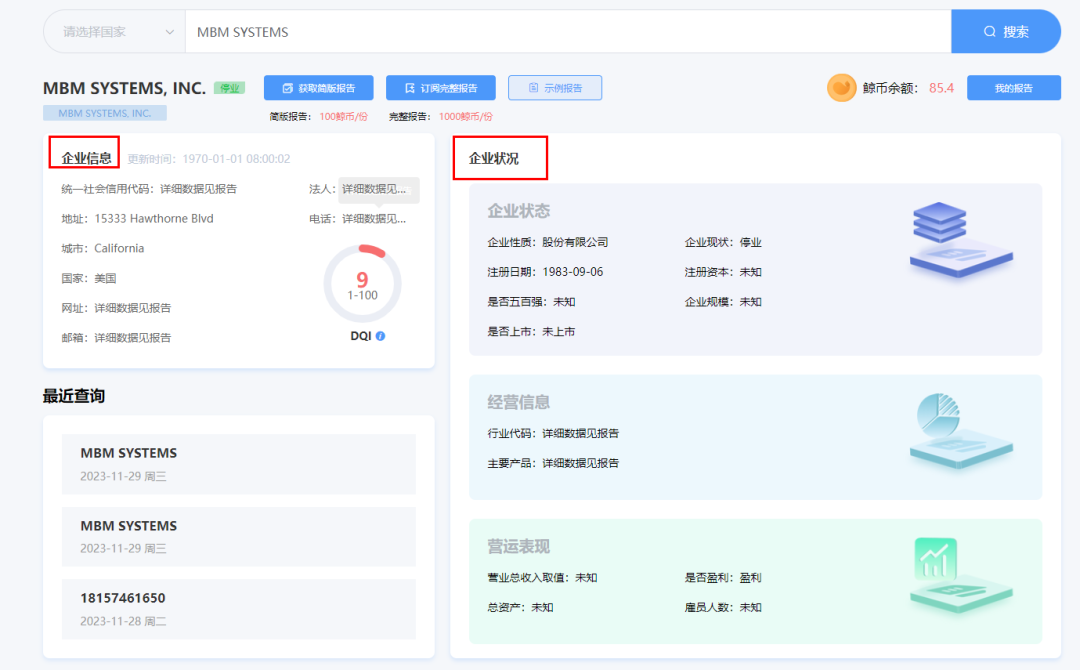Click the green 停业 status badge
The height and width of the screenshot is (670, 1080).
[x=229, y=88]
